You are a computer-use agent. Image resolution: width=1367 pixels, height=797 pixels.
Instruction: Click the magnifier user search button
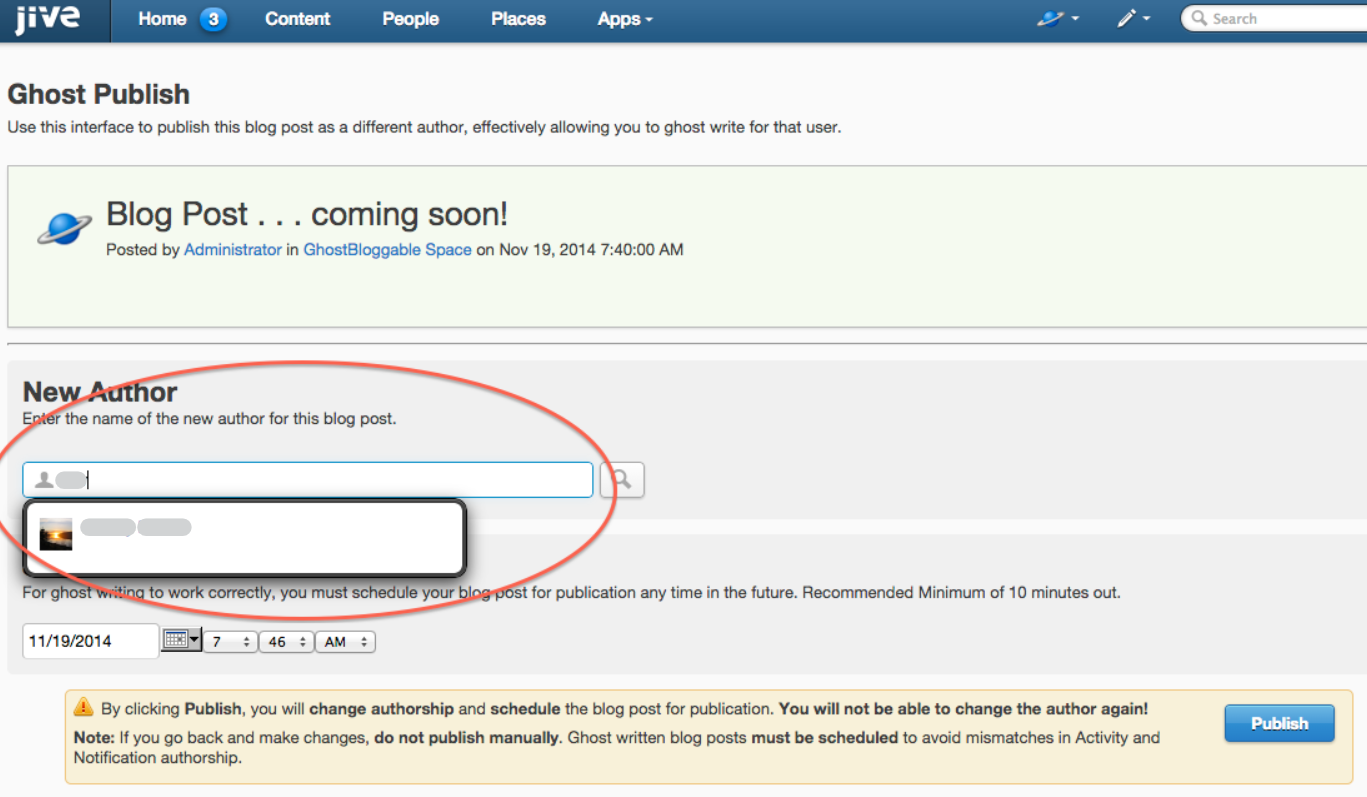tap(622, 480)
